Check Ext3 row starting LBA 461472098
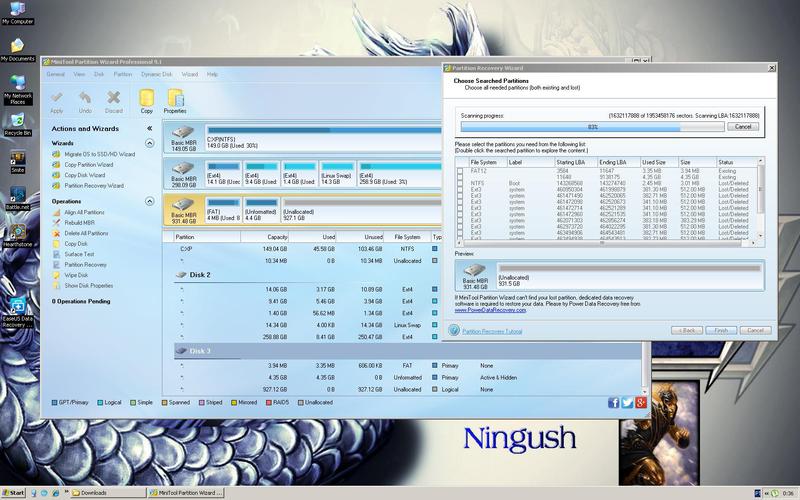Viewport: 800px width, 500px height. pos(460,202)
